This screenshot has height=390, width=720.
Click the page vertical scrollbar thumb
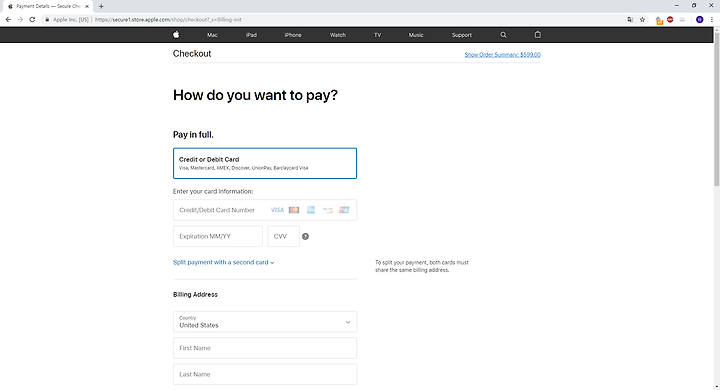click(716, 109)
